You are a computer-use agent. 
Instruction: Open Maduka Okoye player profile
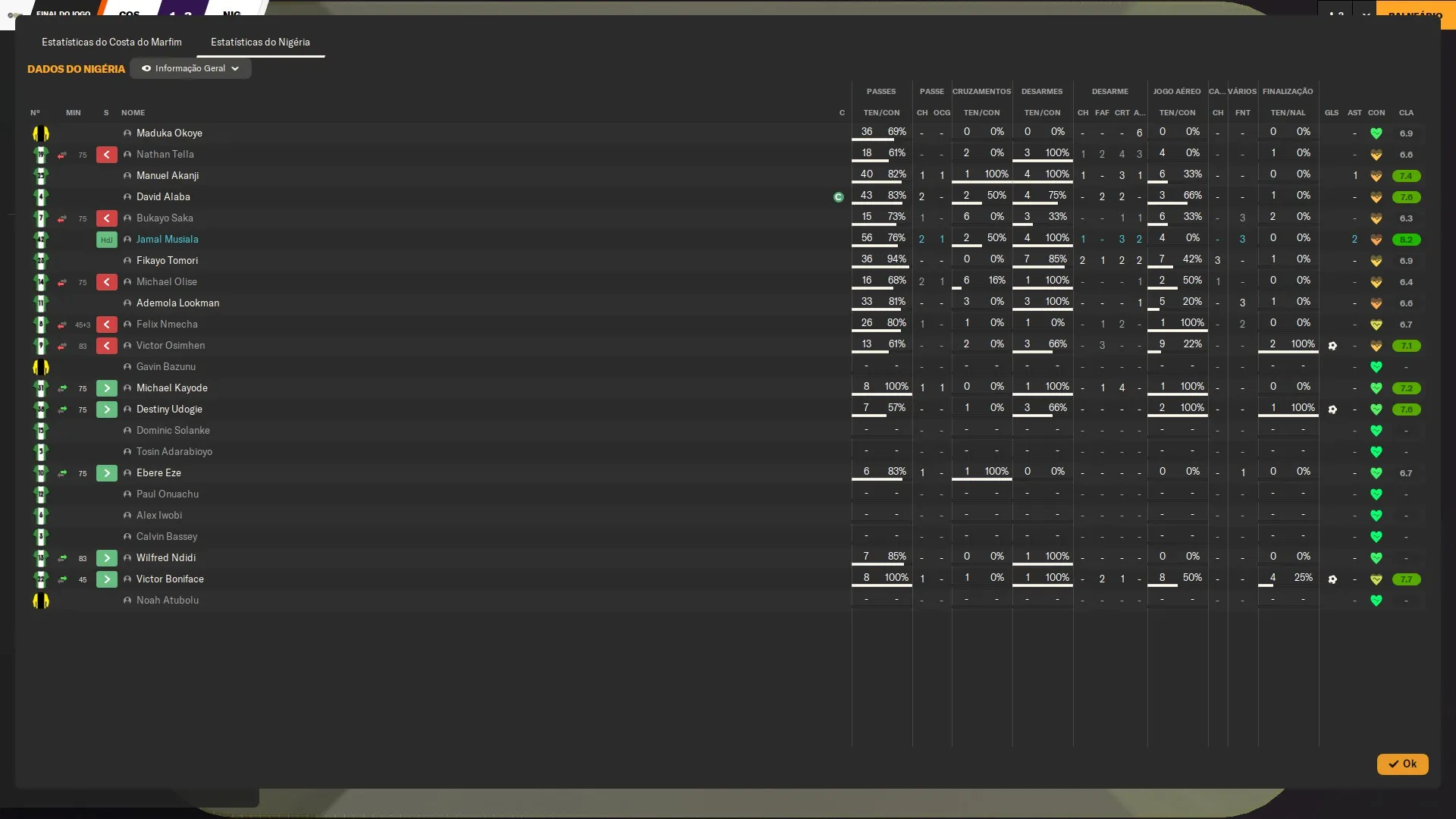[x=169, y=133]
